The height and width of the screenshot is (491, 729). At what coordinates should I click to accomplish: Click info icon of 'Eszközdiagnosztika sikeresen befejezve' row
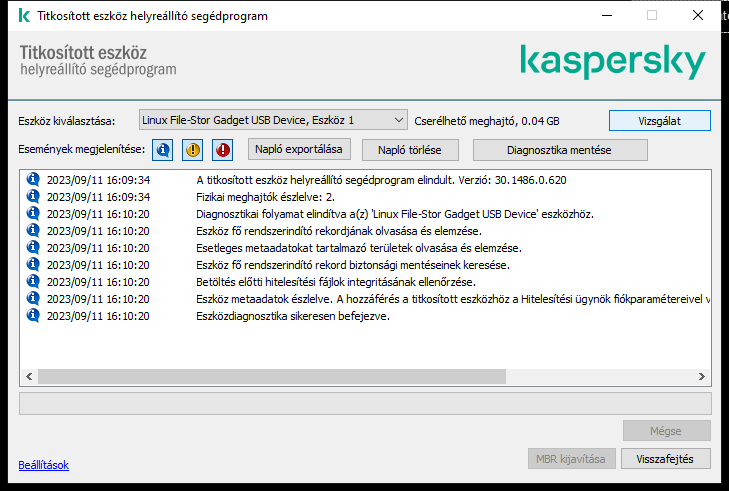tap(33, 315)
